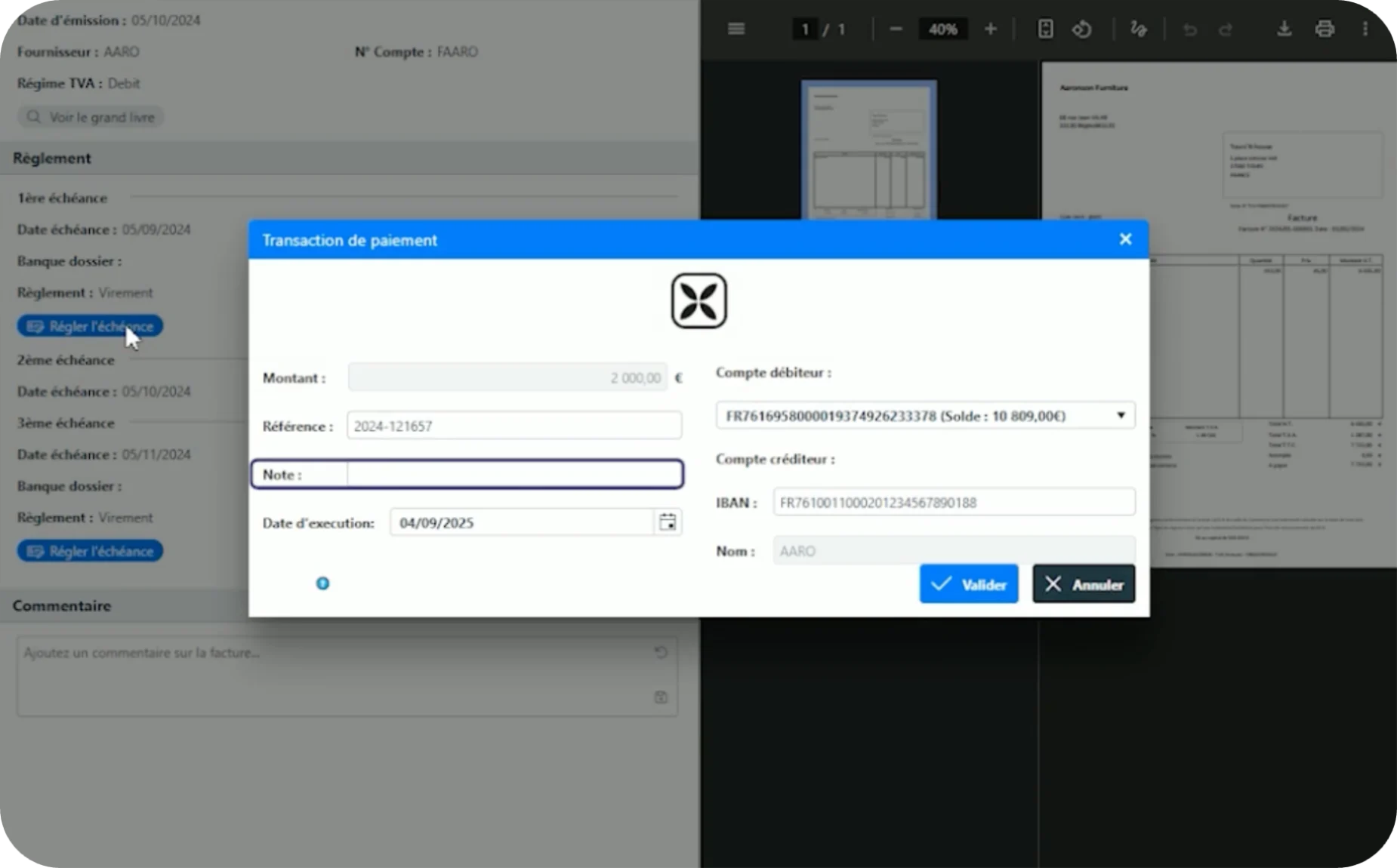Click the logo icon in payment dialog
Image resolution: width=1397 pixels, height=868 pixels.
[x=698, y=300]
